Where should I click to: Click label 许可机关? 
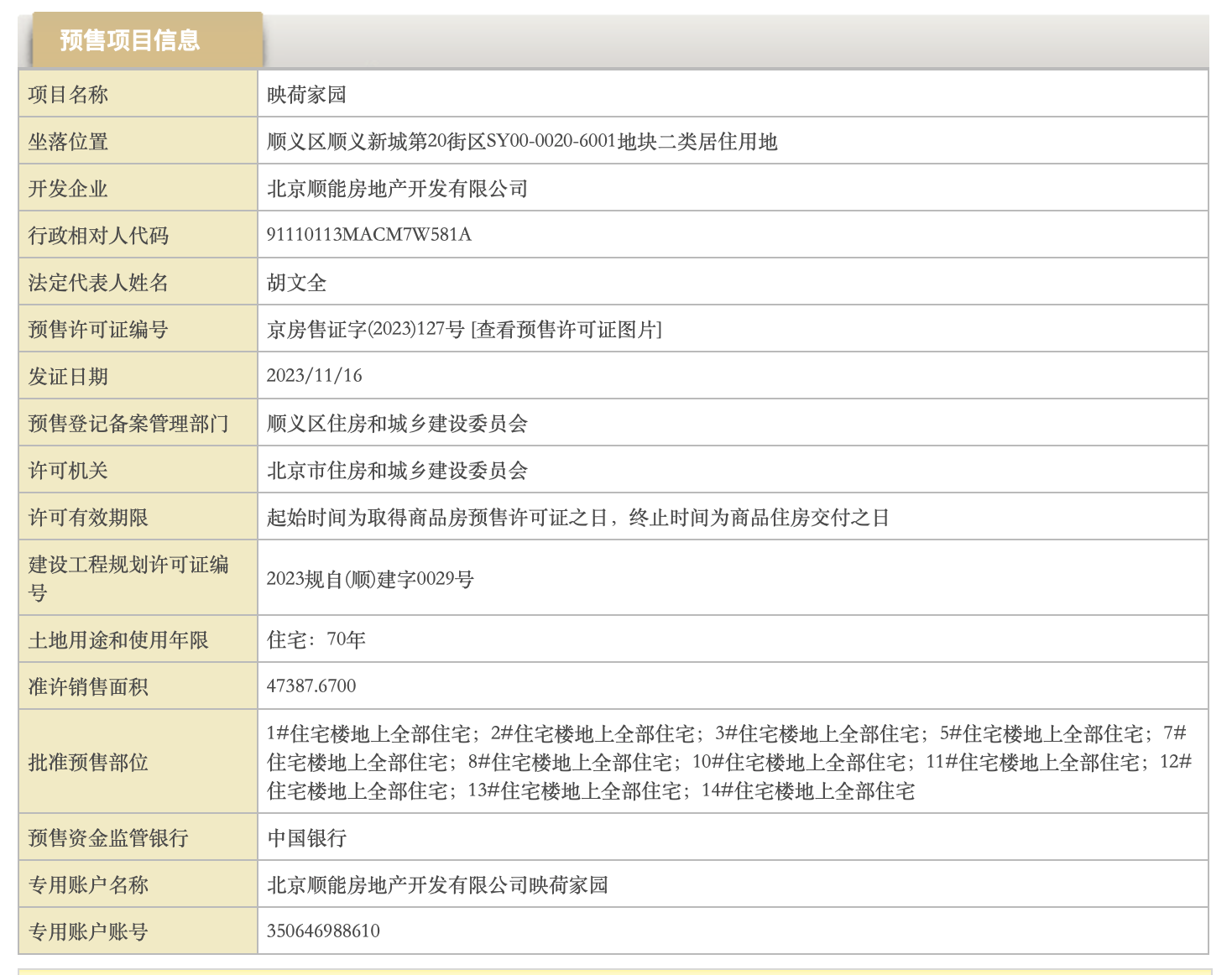point(68,471)
